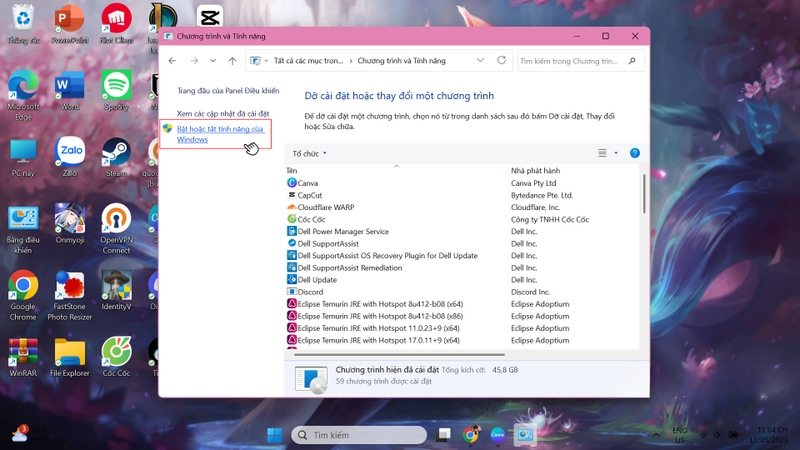Show hidden system tray icons chevron
This screenshot has width=800, height=450.
pos(656,435)
